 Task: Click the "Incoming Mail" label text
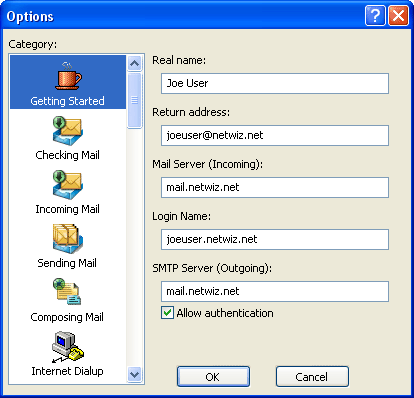pos(67,209)
